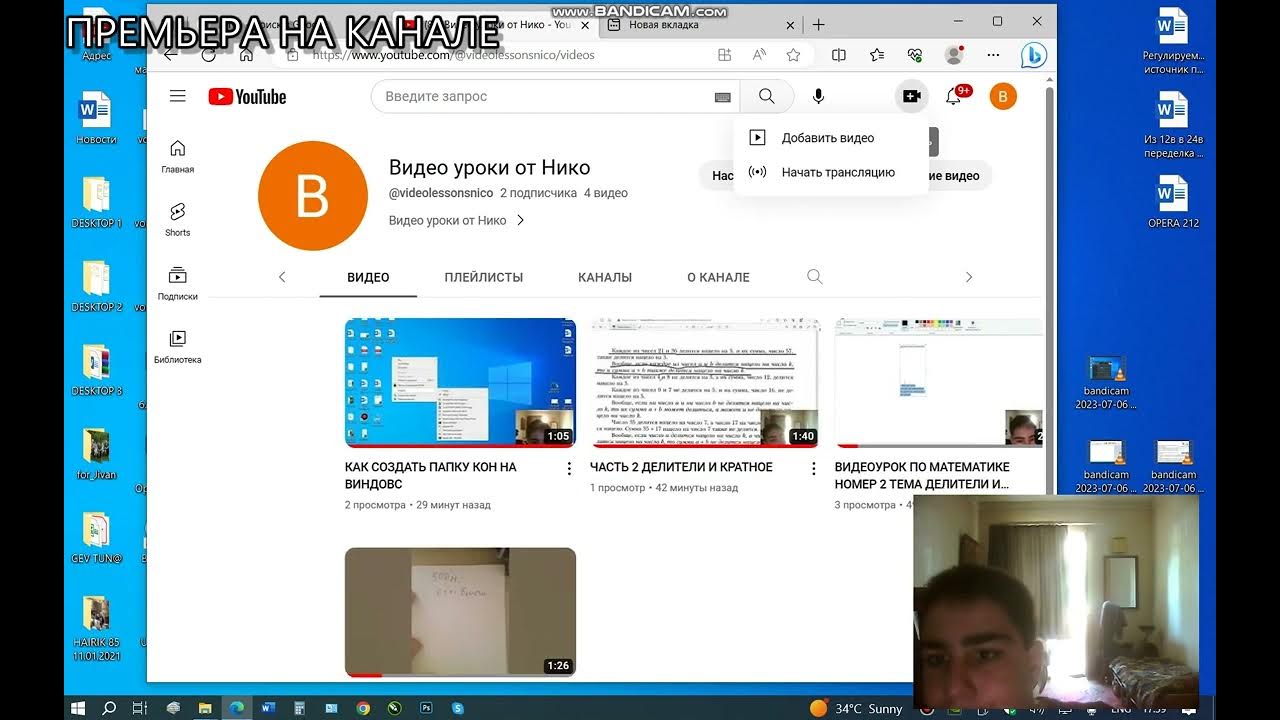The image size is (1280, 720).
Task: Open the Новости desktop Word file
Action: [x=96, y=118]
